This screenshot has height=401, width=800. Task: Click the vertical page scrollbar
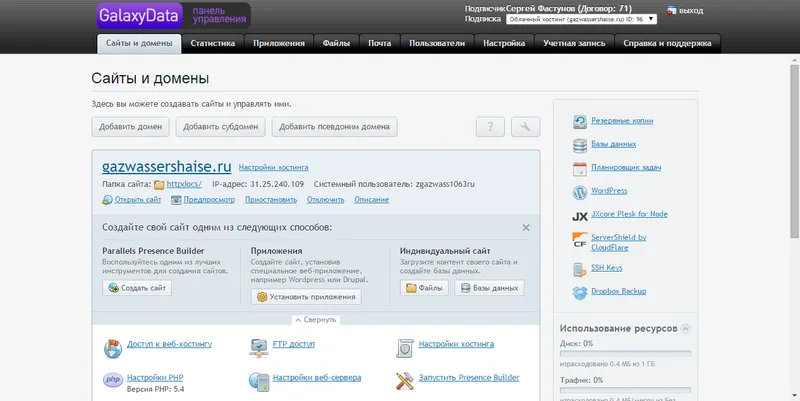(x=794, y=153)
